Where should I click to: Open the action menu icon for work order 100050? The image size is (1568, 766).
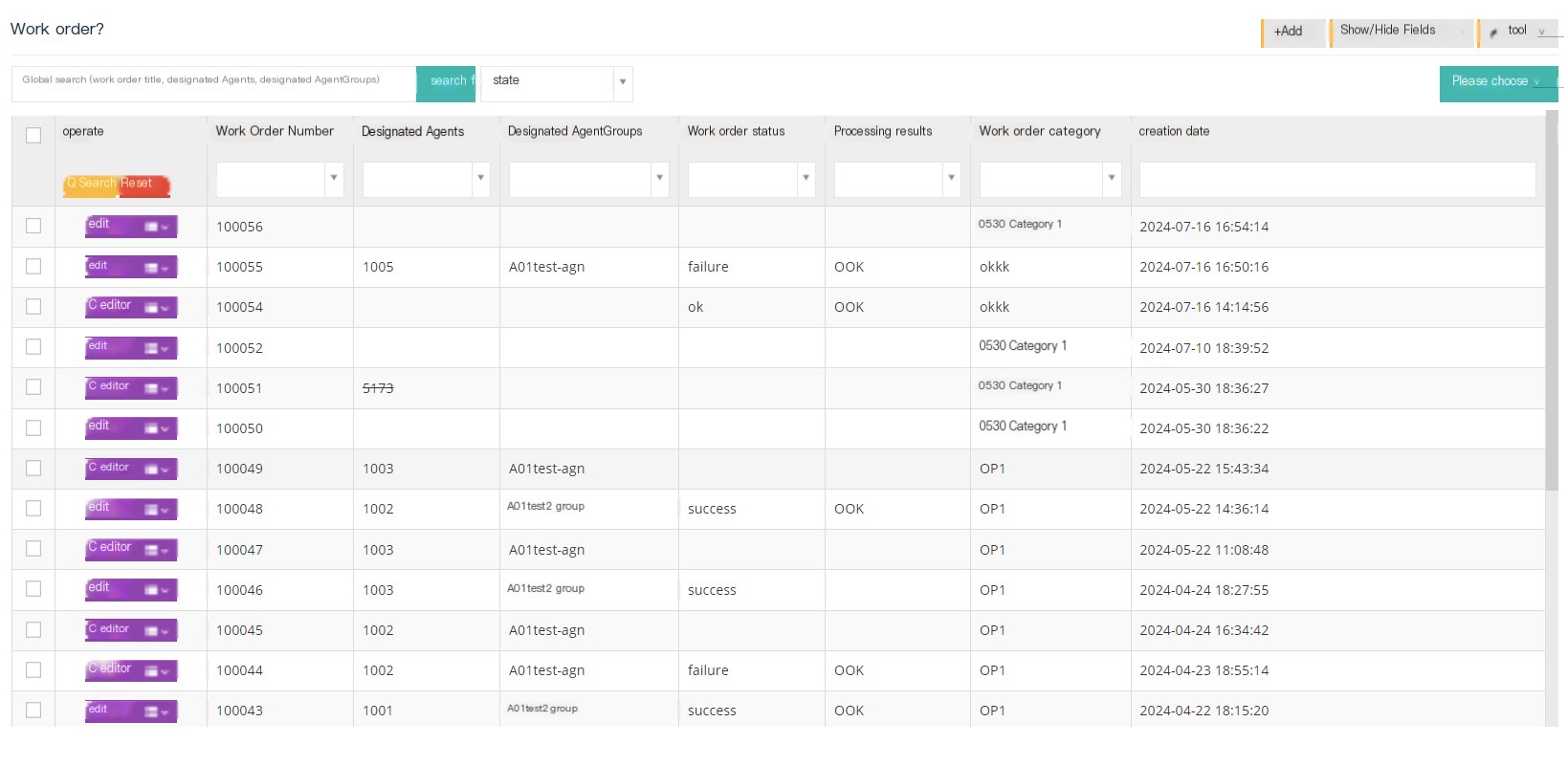pos(157,428)
